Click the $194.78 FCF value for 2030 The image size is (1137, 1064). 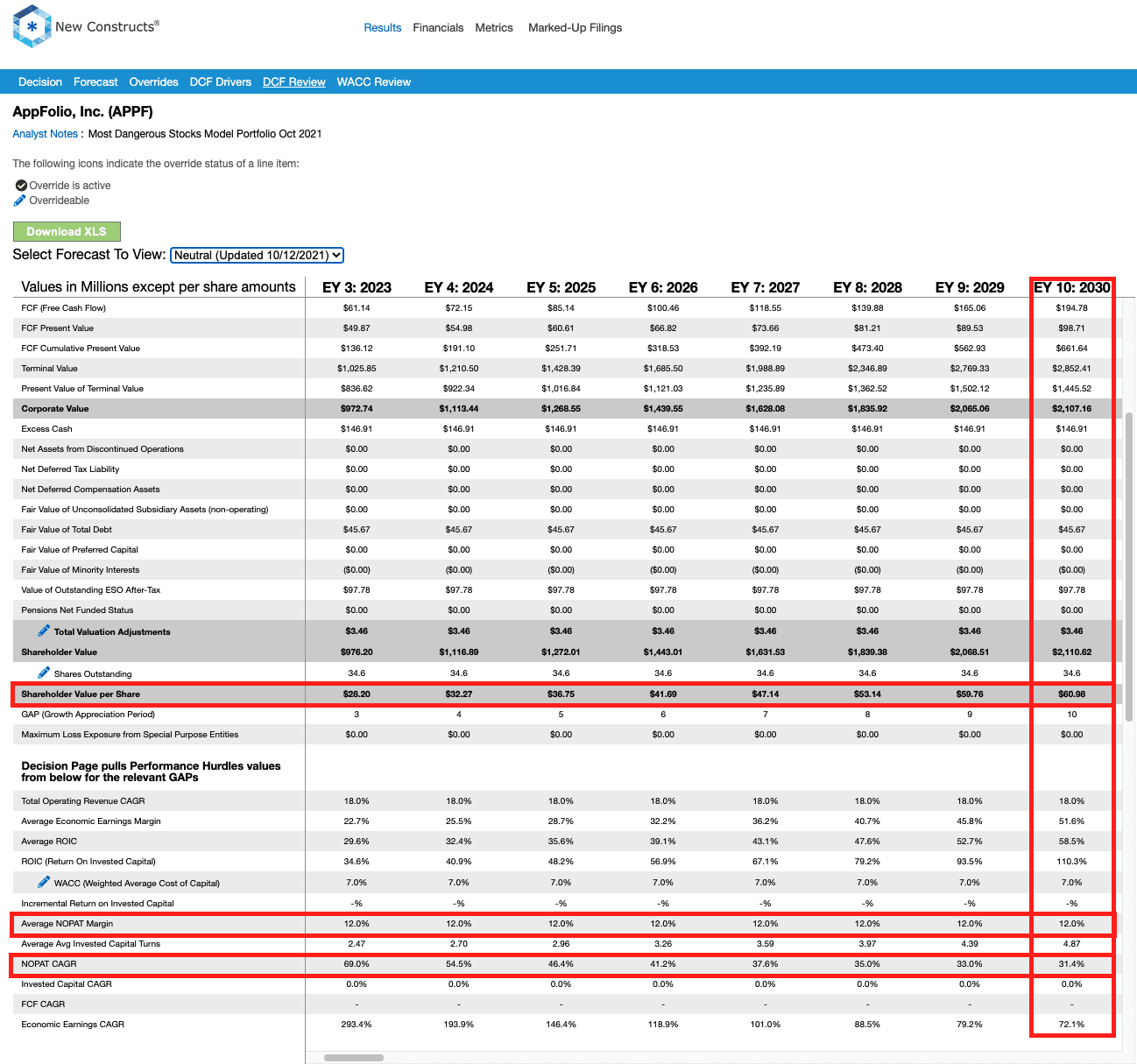[x=1072, y=308]
